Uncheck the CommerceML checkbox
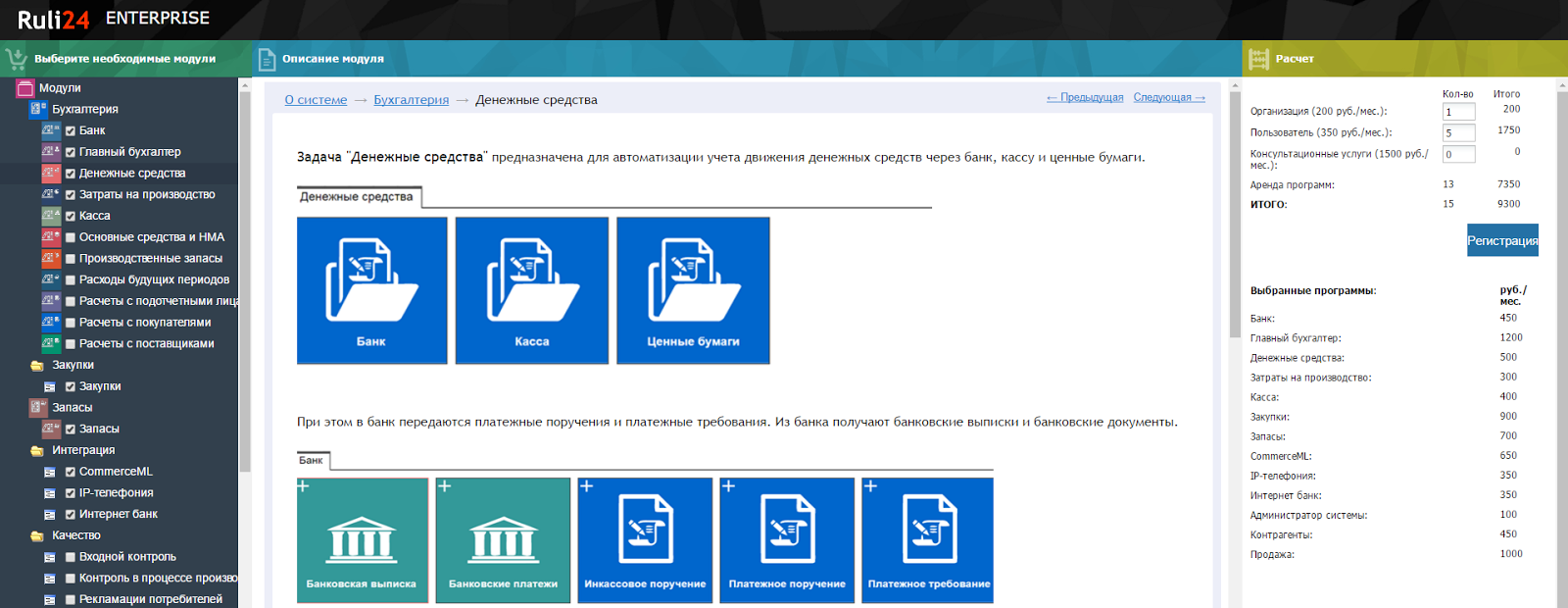The height and width of the screenshot is (608, 1568). click(x=71, y=472)
